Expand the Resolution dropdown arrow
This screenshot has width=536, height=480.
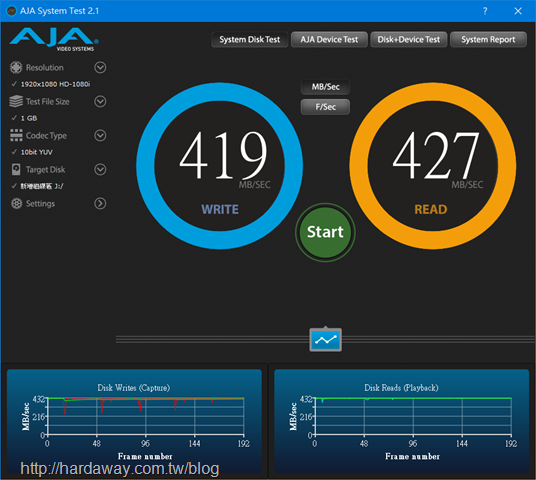click(100, 67)
